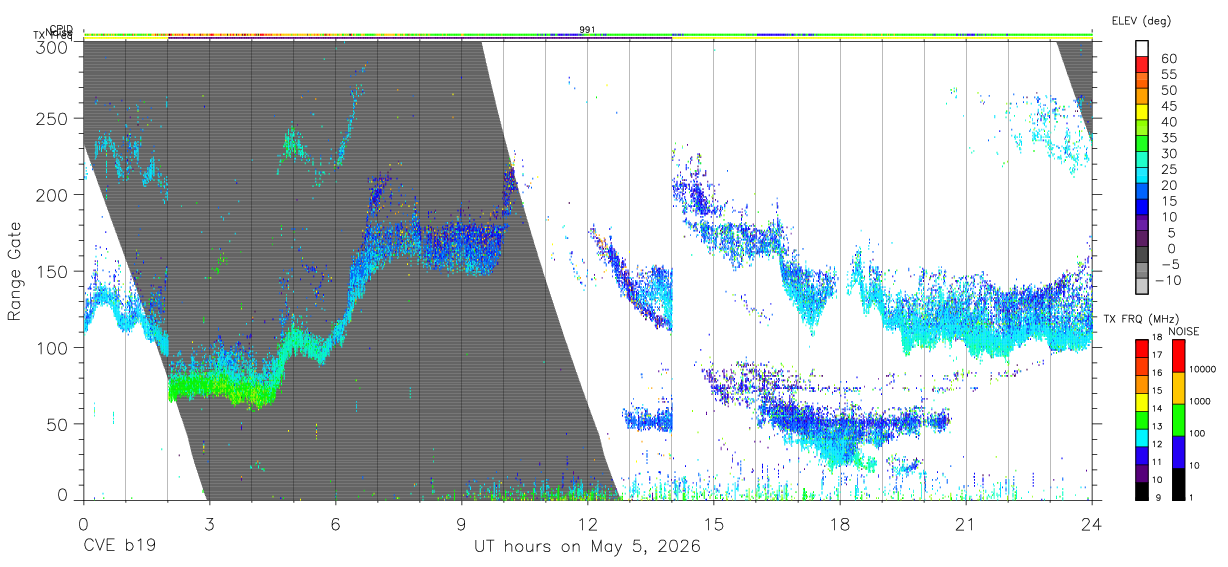Click the white top segment of the ELEV color bar
This screenshot has height=567, width=1228.
(x=1143, y=50)
